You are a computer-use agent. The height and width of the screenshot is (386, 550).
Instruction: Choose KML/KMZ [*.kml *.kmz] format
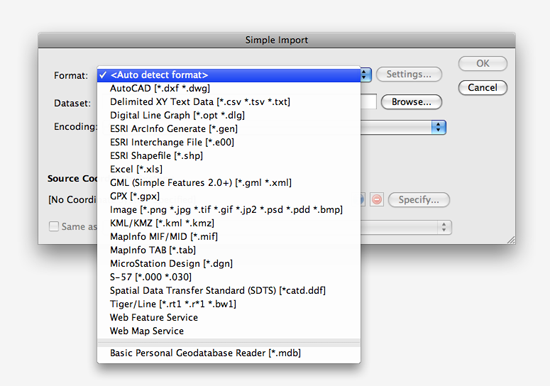(x=229, y=223)
